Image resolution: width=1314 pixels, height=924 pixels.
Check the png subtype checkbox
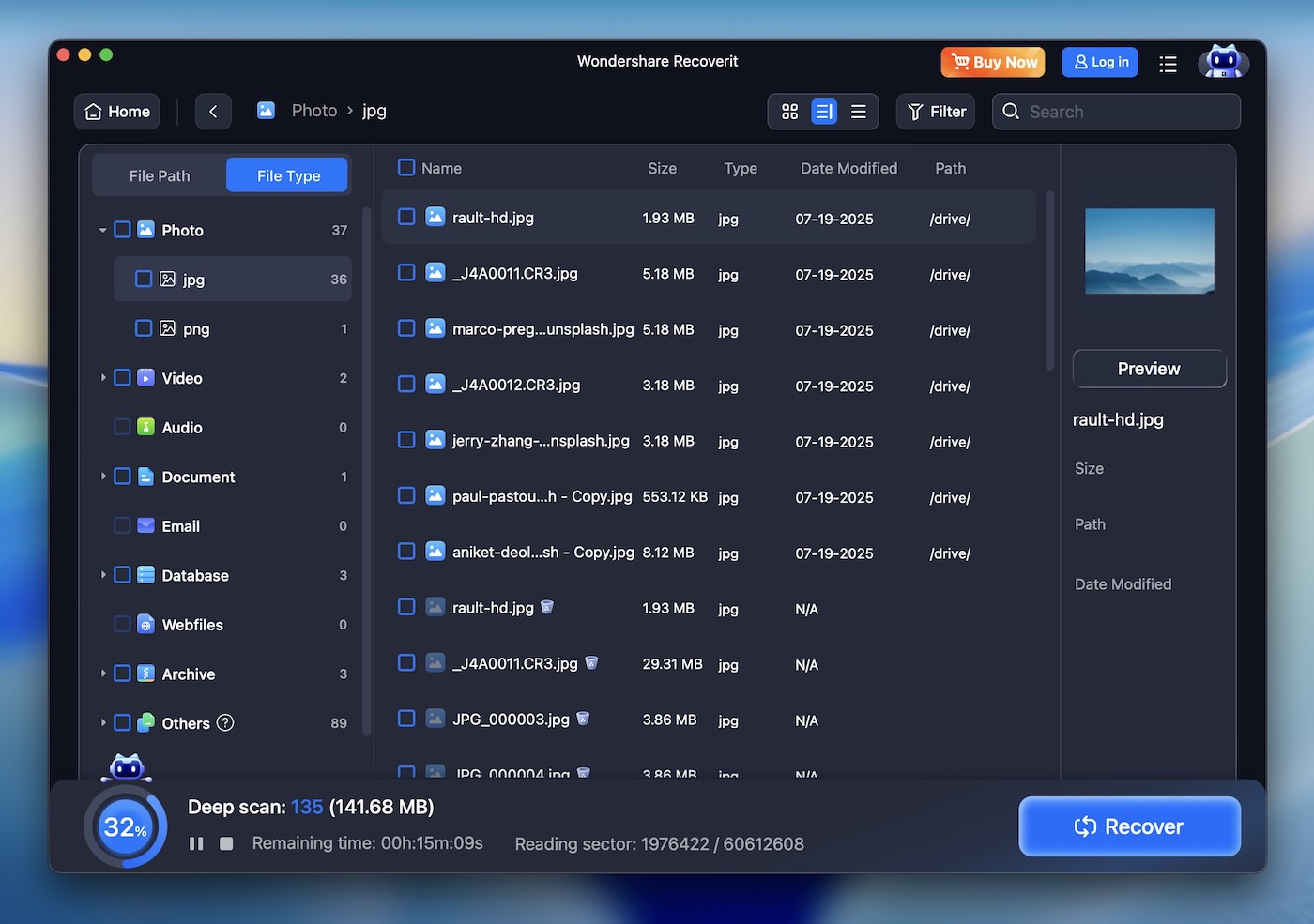click(x=144, y=328)
